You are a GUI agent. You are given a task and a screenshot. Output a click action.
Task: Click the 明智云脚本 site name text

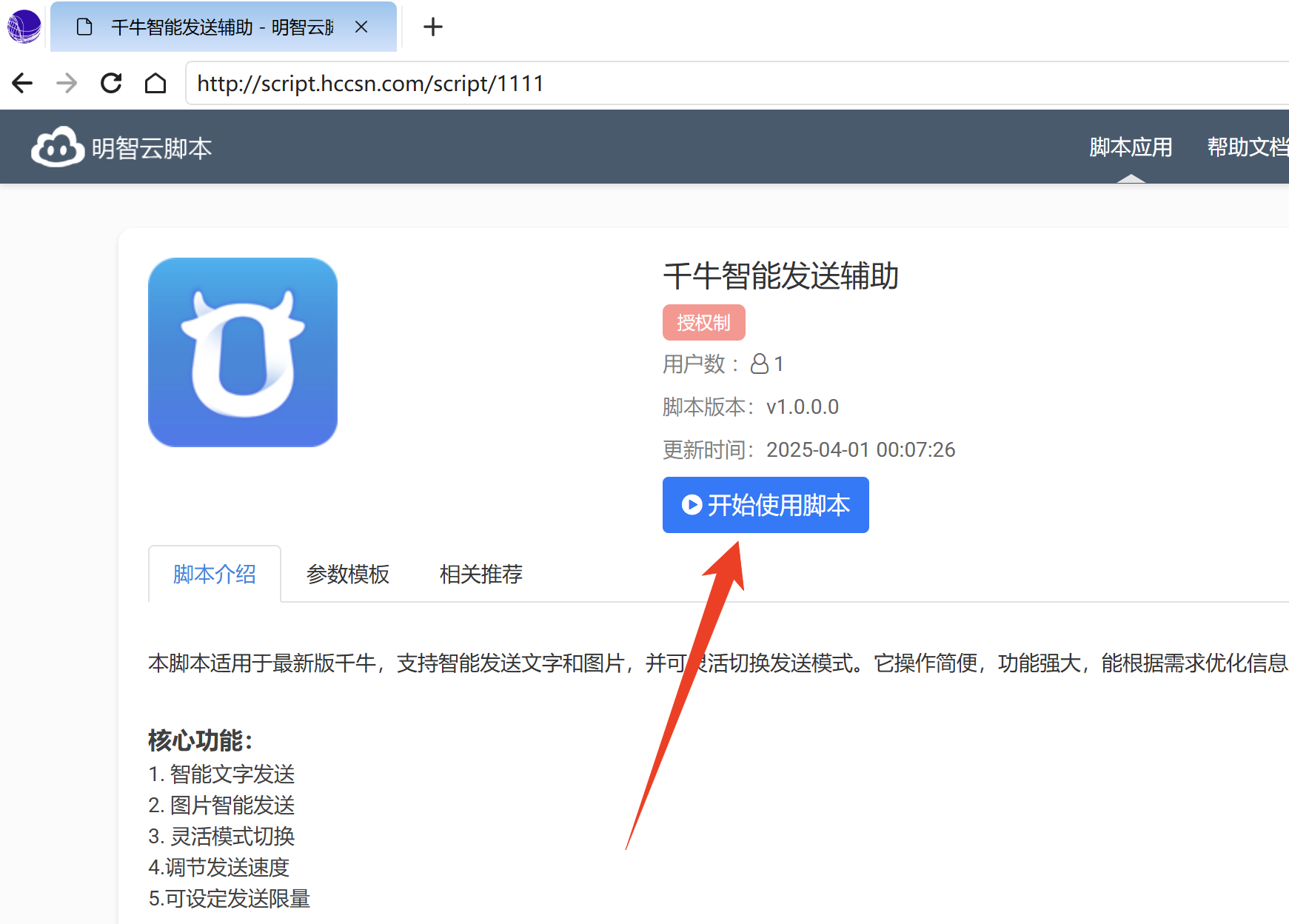tap(152, 148)
